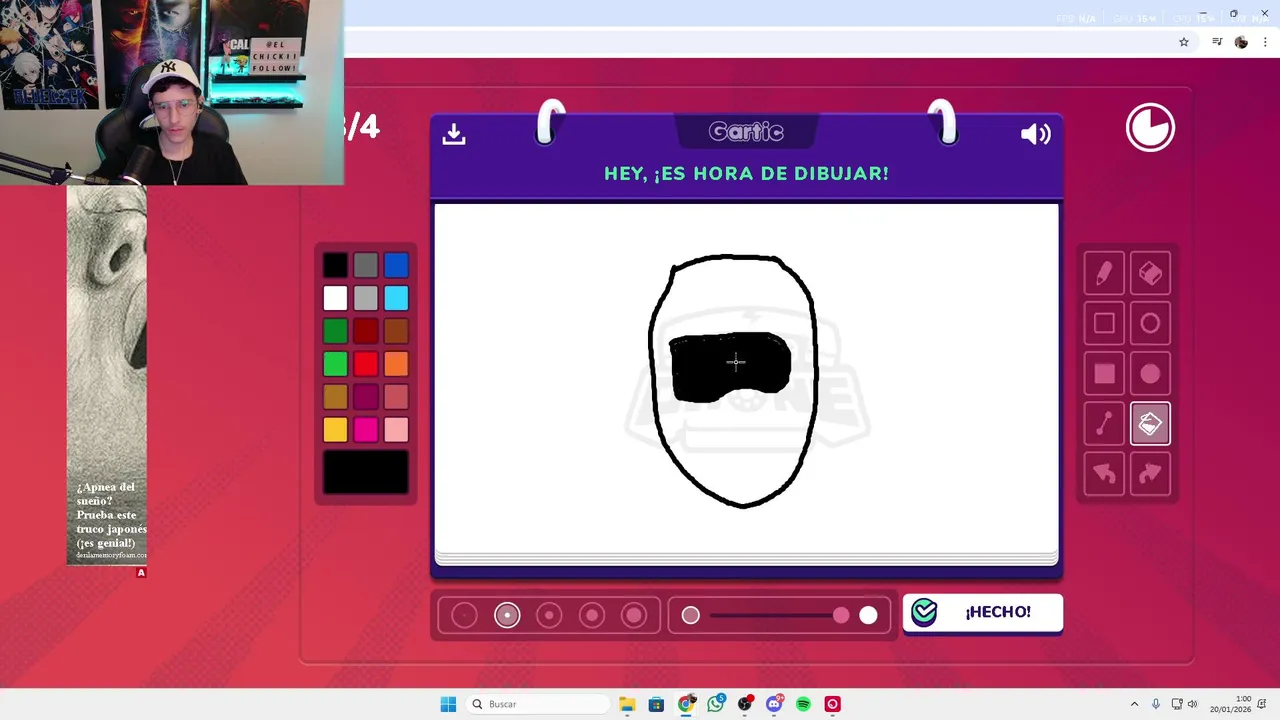Click the round timer clock icon
1280x720 pixels.
(1150, 128)
